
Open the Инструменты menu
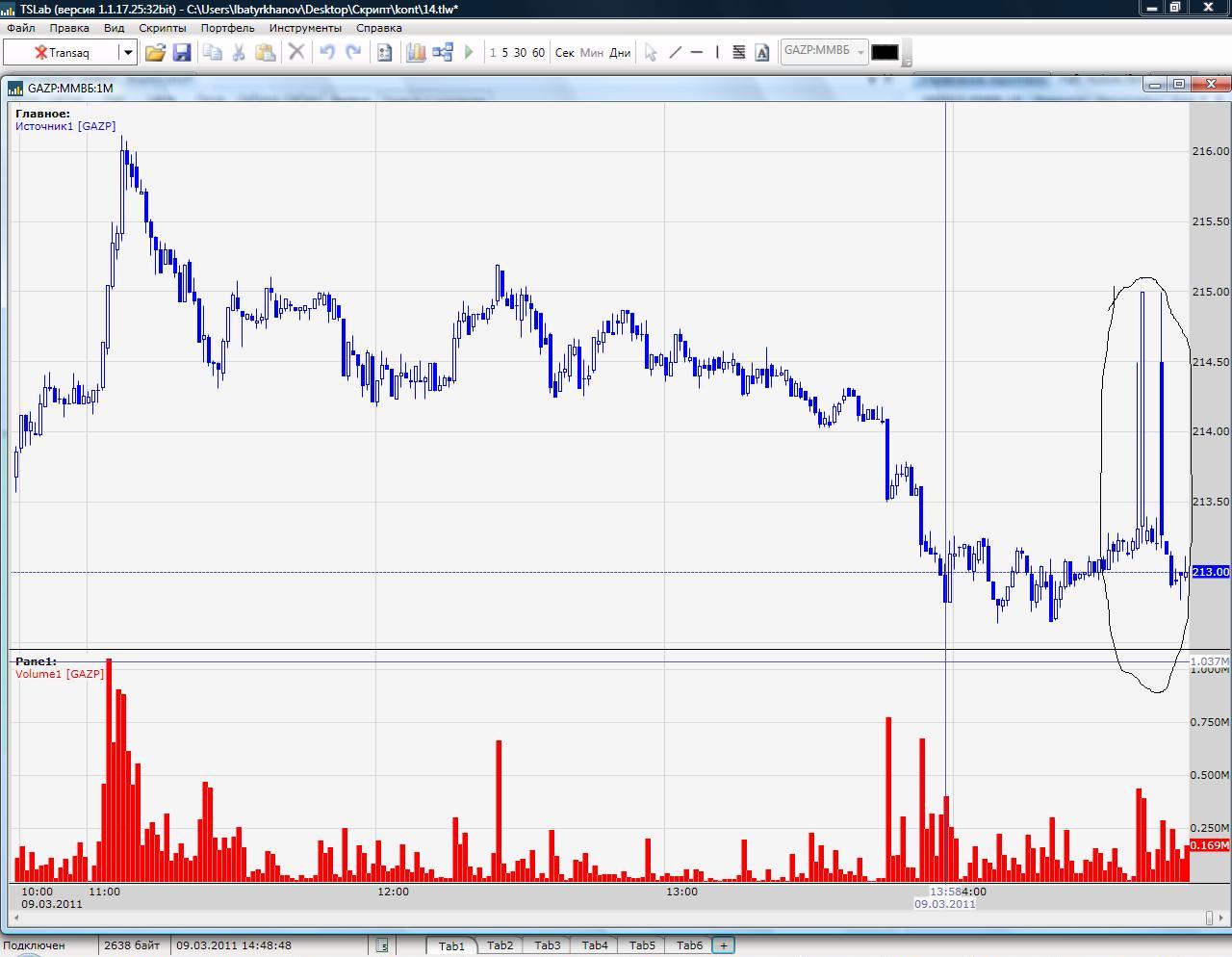coord(305,28)
